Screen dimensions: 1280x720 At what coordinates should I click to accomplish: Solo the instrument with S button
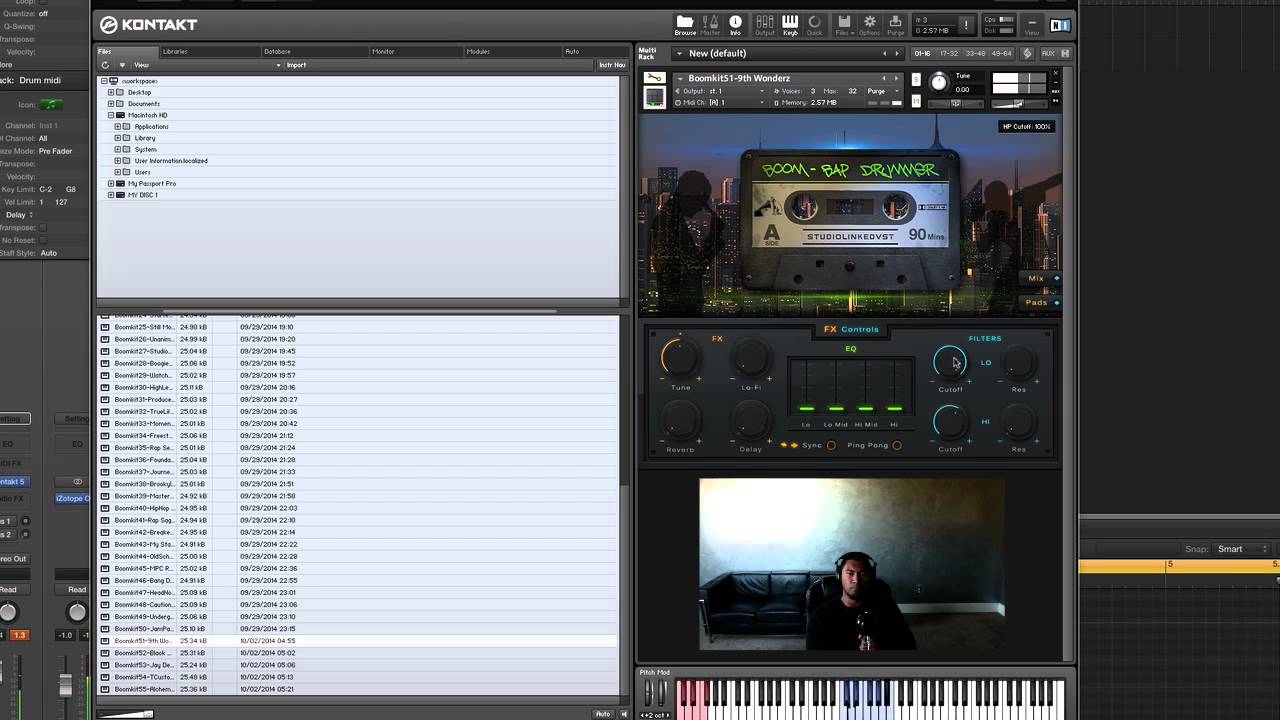pos(916,80)
